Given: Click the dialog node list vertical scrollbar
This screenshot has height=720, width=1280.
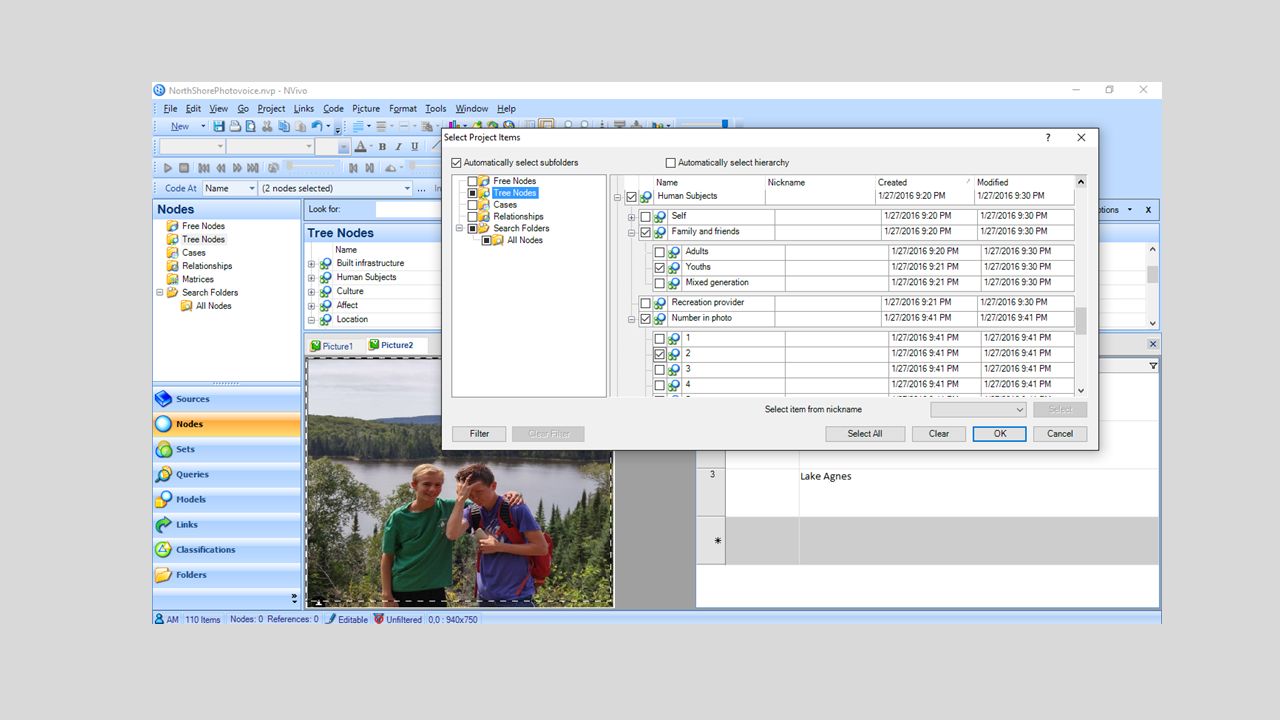Looking at the screenshot, I should point(1081,286).
